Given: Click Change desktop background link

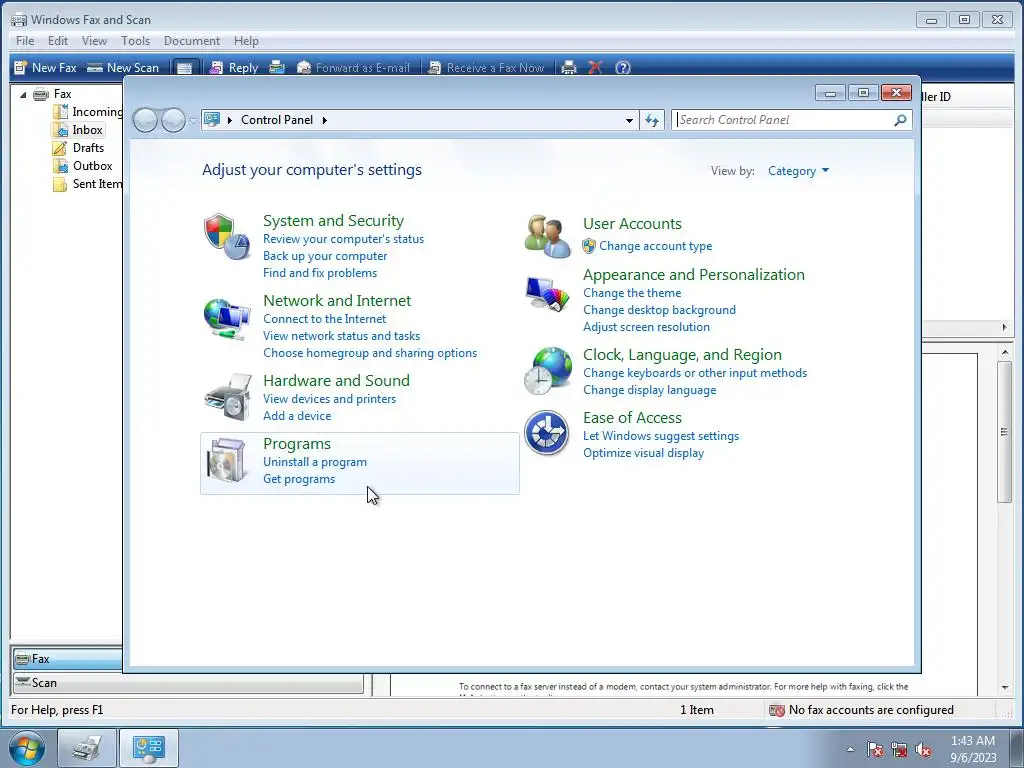Looking at the screenshot, I should (x=660, y=310).
